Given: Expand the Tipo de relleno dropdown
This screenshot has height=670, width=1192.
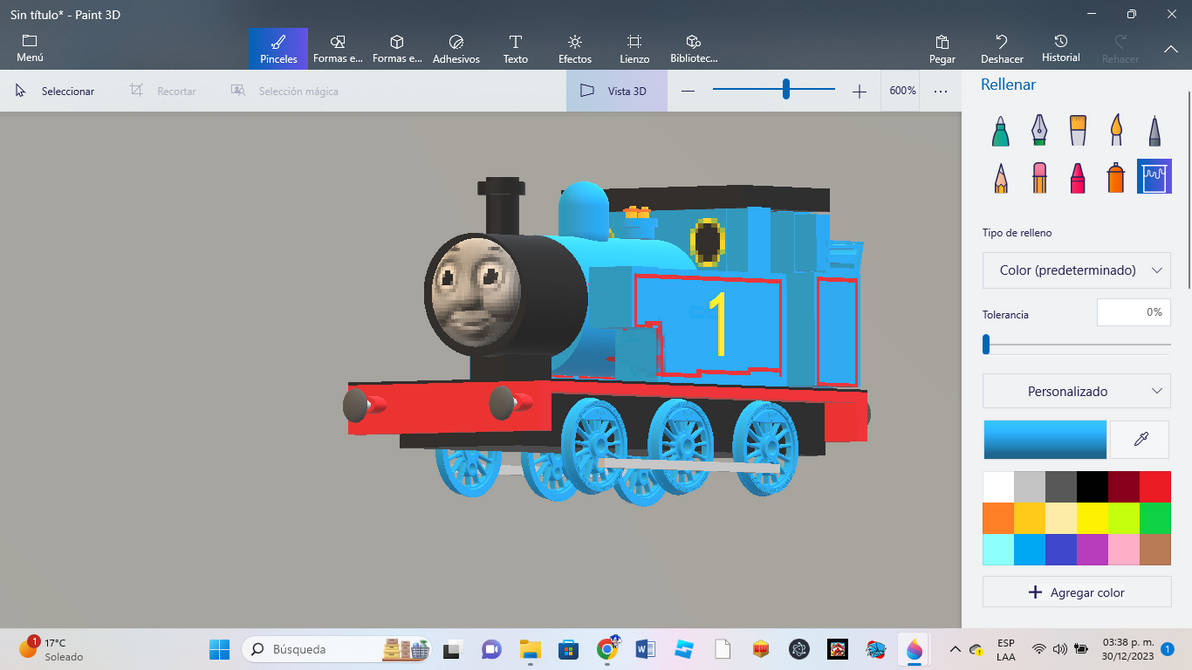Looking at the screenshot, I should pyautogui.click(x=1076, y=271).
